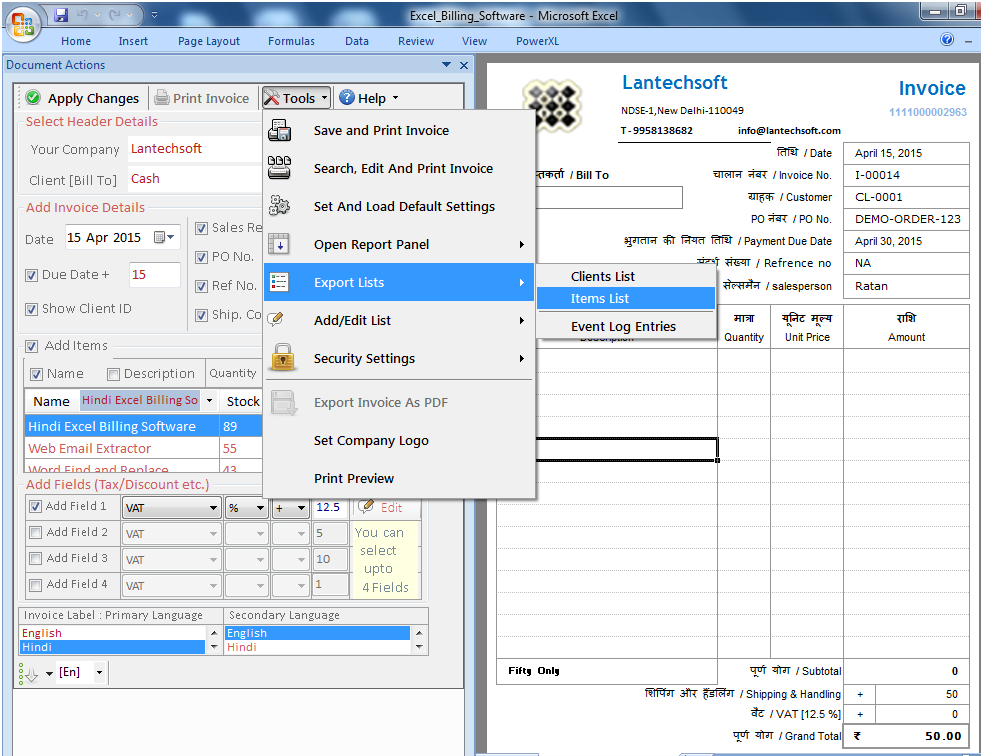The image size is (981, 756).
Task: Switch to the Formulas tab
Action: [291, 41]
